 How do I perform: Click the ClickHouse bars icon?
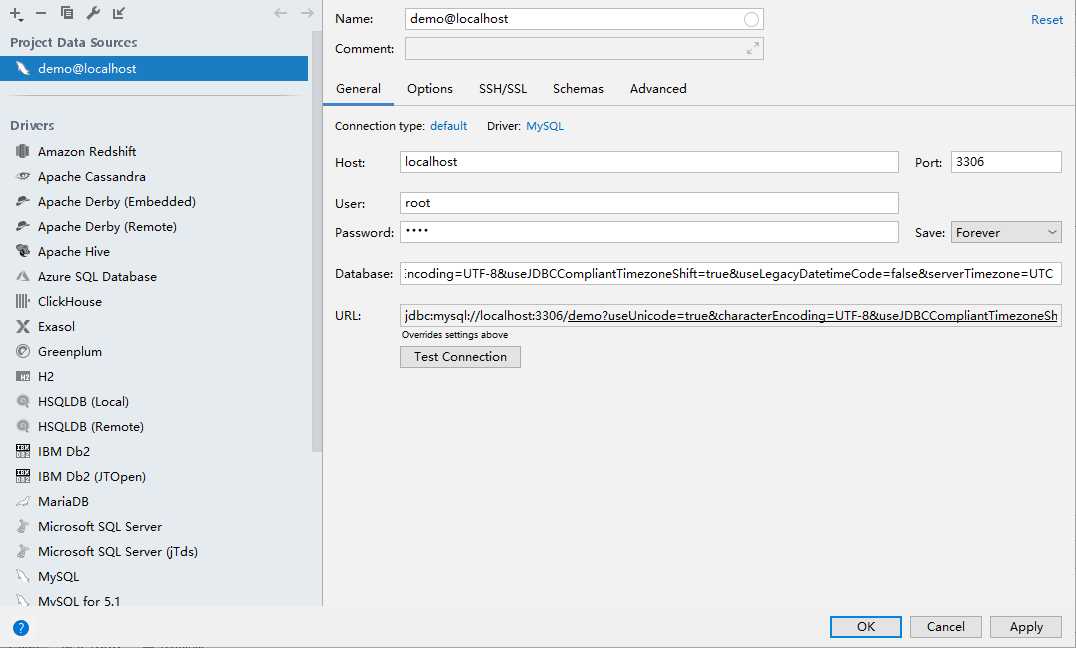[x=23, y=301]
